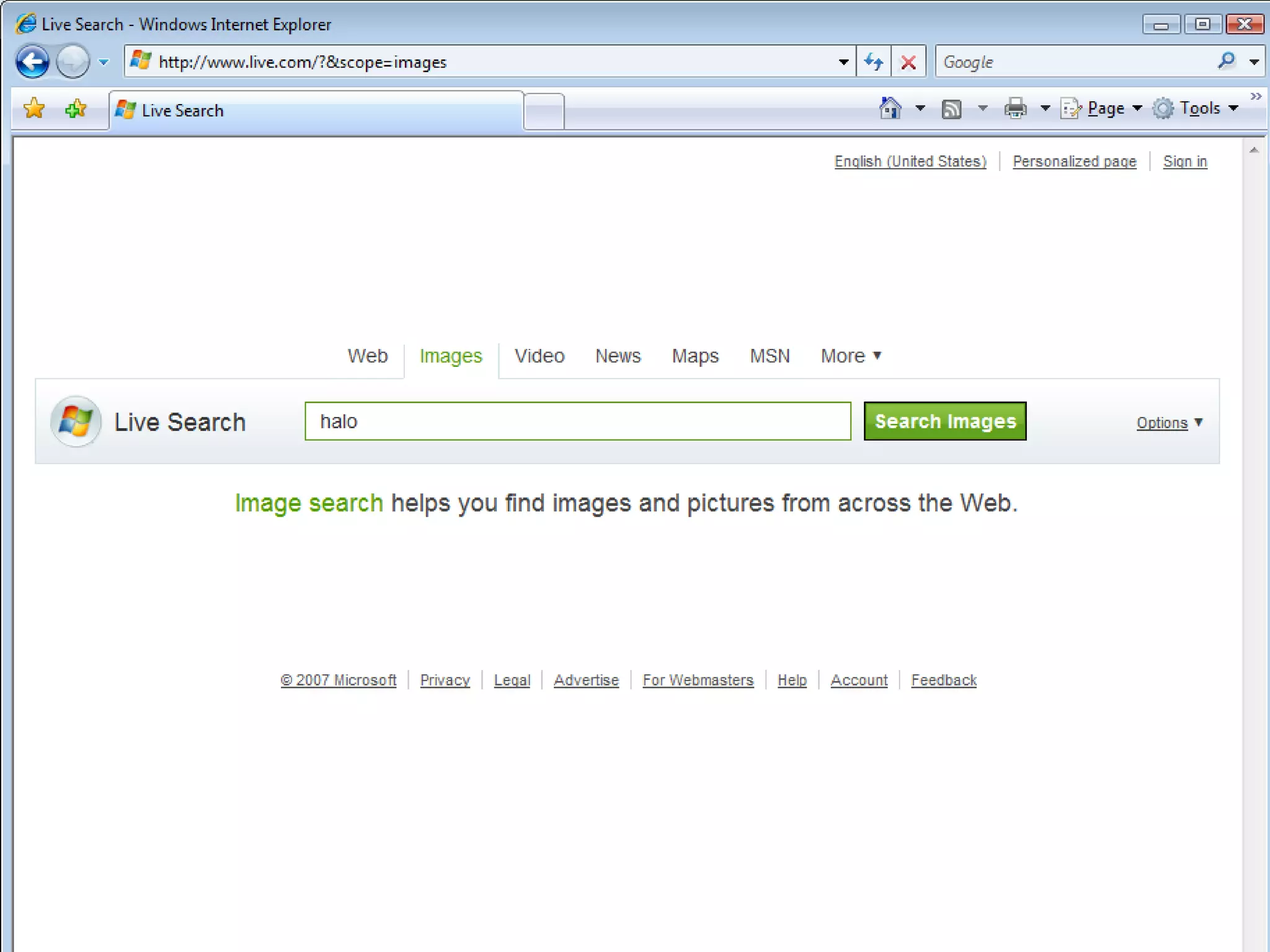Open the Personalized page link
The image size is (1270, 952).
click(1075, 161)
